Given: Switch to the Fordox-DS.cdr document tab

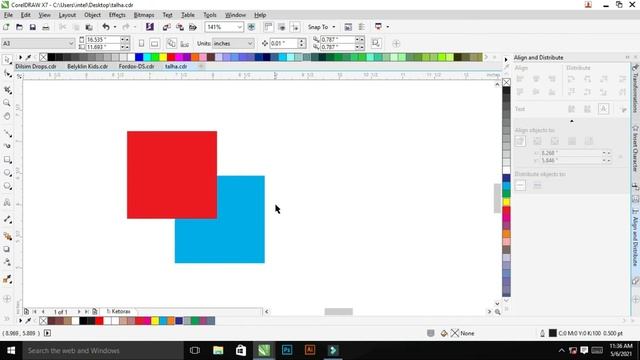Looking at the screenshot, I should click(136, 66).
